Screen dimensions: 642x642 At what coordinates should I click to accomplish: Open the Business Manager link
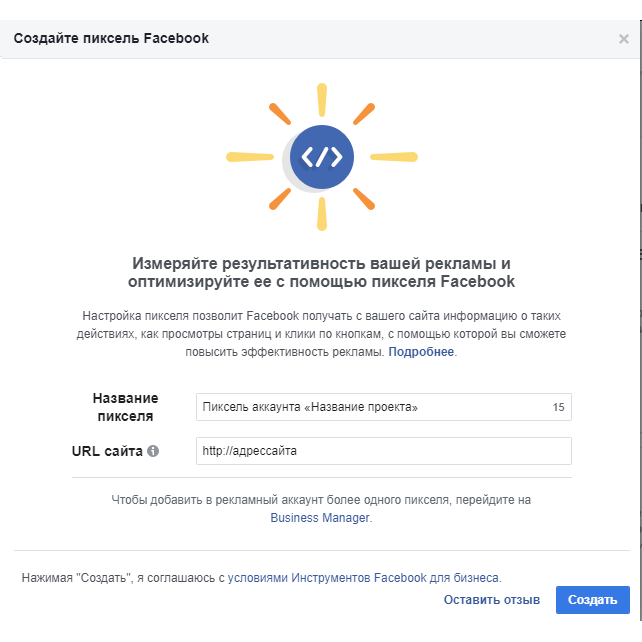320,518
